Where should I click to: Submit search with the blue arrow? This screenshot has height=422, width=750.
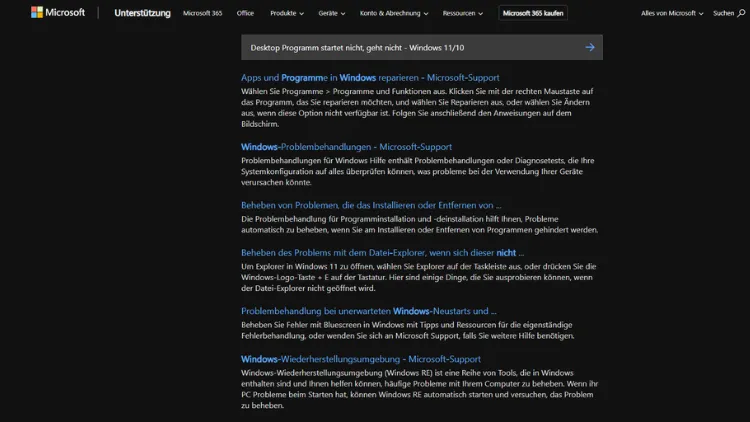tap(590, 47)
